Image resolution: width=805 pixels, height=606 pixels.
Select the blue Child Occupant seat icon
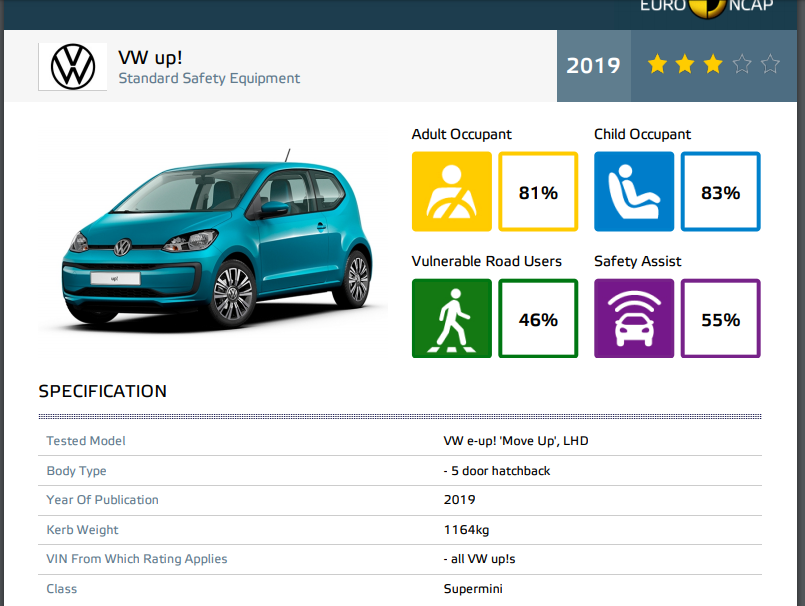[634, 192]
